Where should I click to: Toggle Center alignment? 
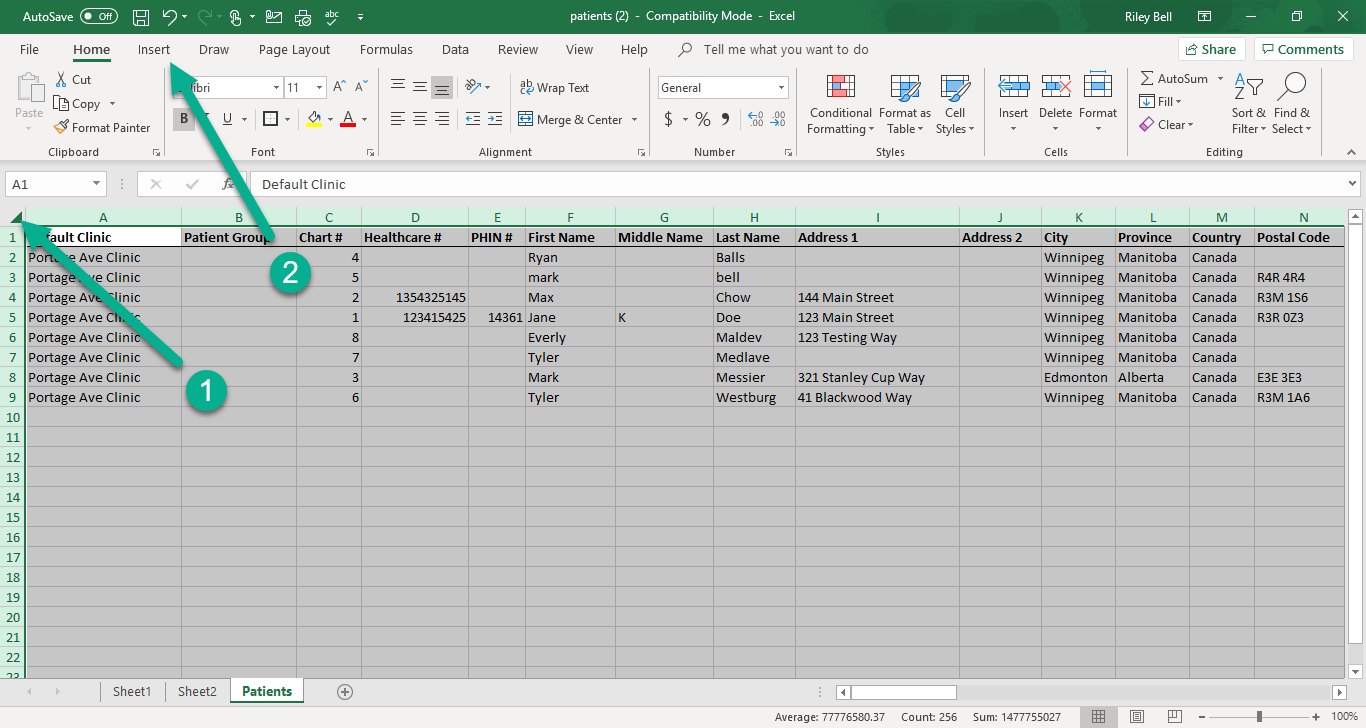click(420, 119)
